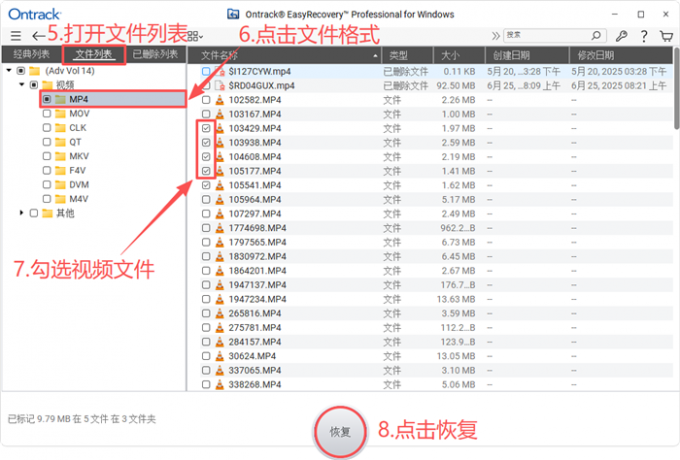This screenshot has height=460, width=680.
Task: Open the view mode grid dropdown
Action: coord(195,36)
